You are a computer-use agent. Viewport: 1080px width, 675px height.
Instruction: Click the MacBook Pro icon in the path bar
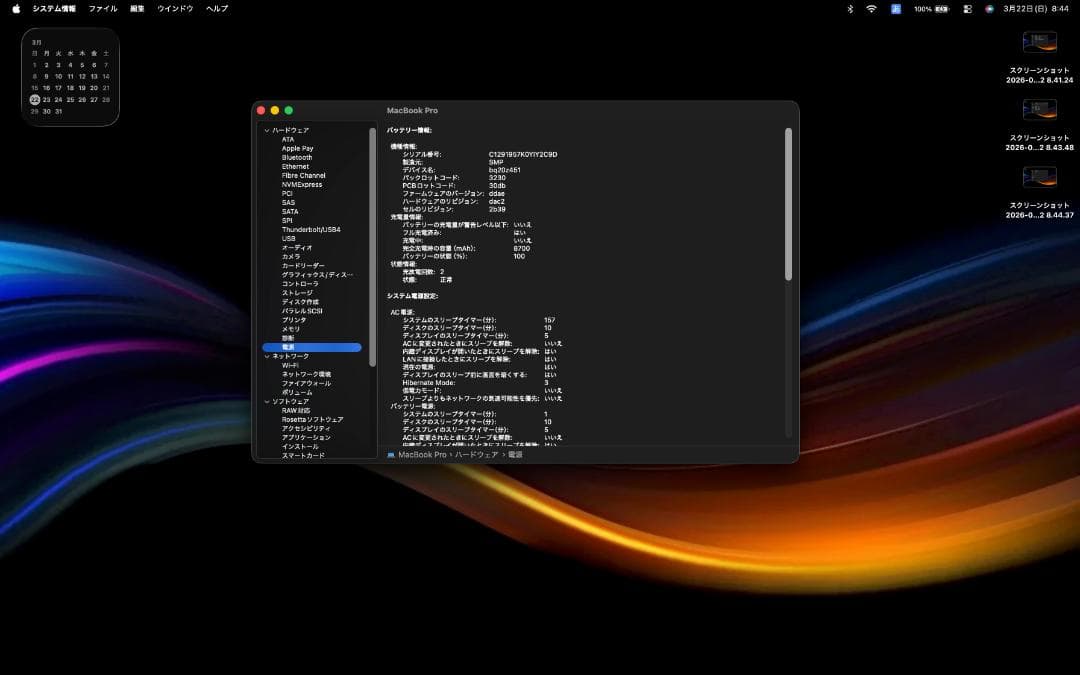pos(391,455)
